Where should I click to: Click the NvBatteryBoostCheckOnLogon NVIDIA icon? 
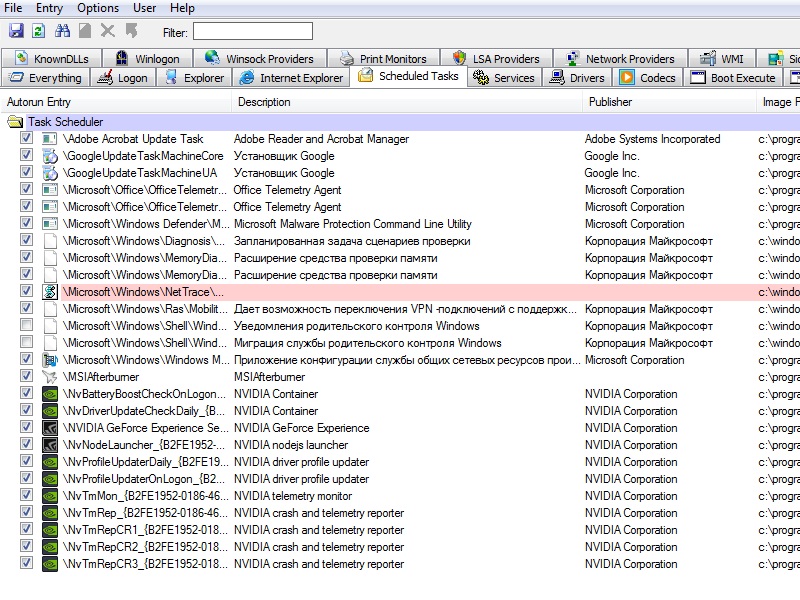[49, 394]
